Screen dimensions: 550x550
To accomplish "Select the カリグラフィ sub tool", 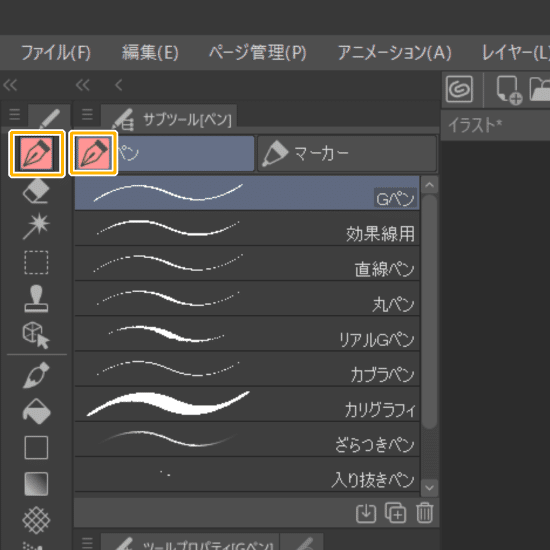I will [x=247, y=404].
